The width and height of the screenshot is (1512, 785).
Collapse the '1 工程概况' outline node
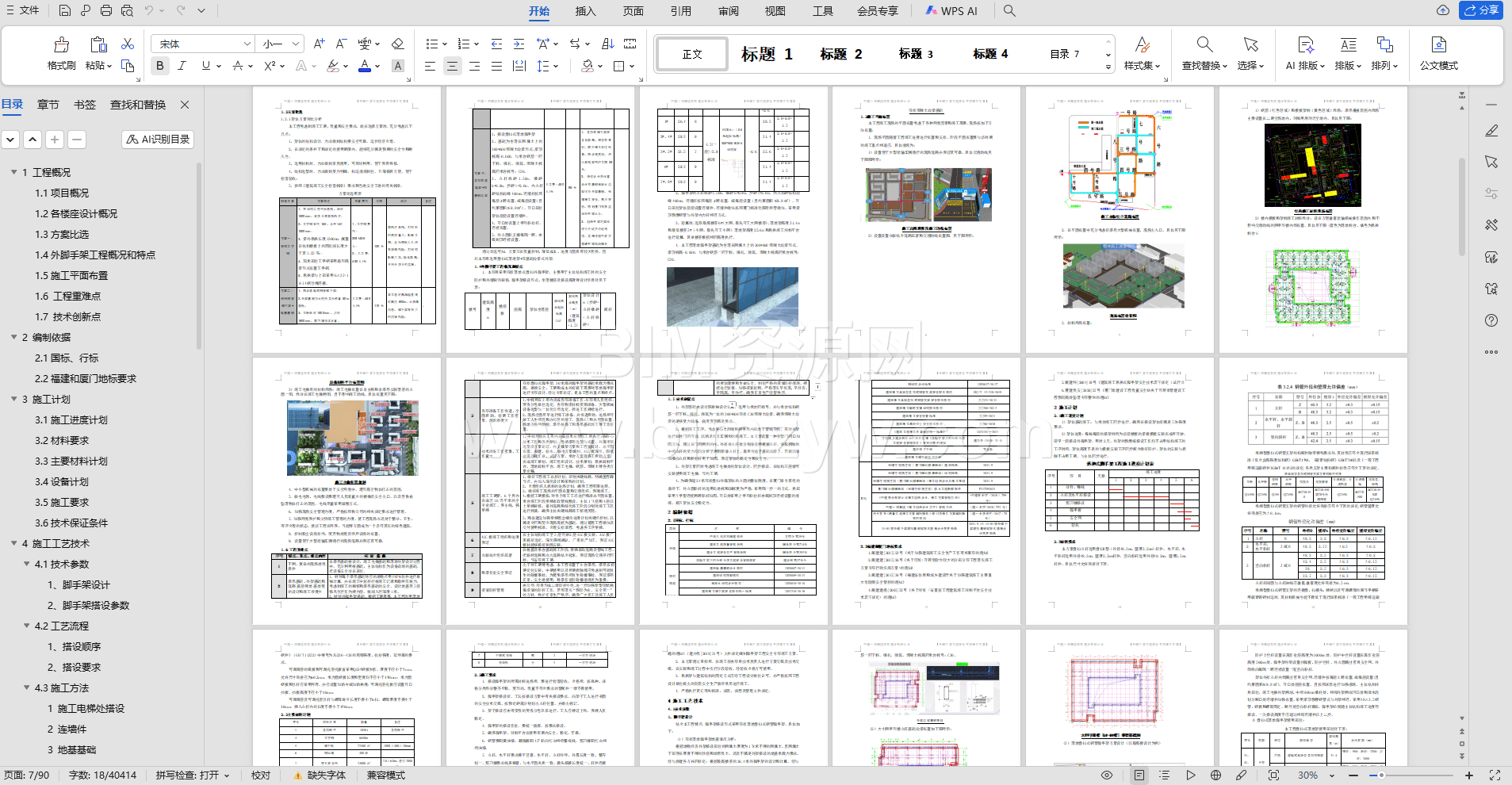tap(13, 172)
